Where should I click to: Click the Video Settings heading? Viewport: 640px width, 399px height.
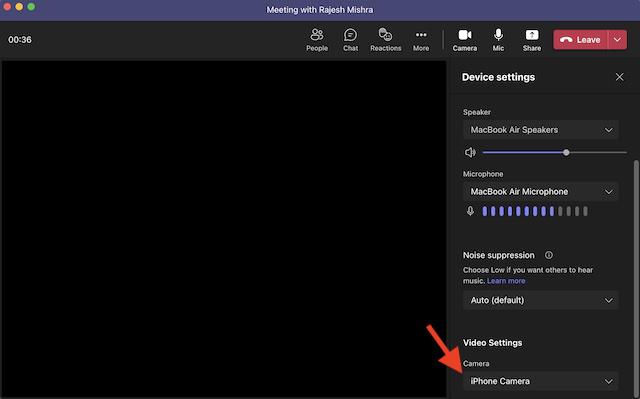pos(492,343)
